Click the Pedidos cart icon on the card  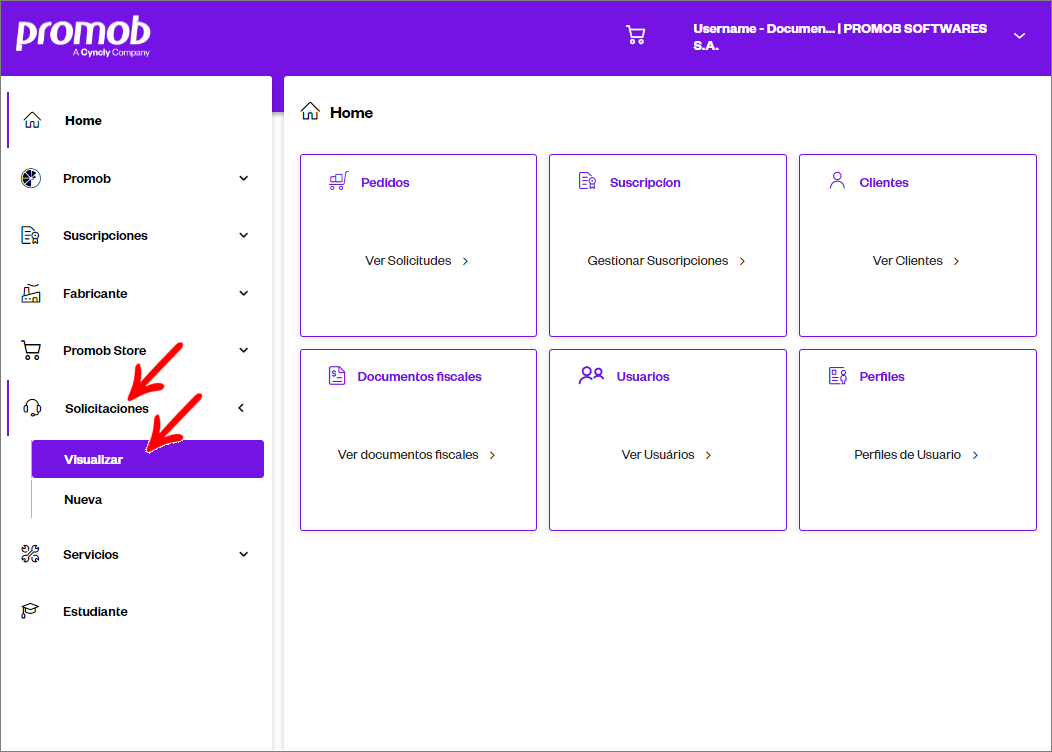click(x=339, y=181)
